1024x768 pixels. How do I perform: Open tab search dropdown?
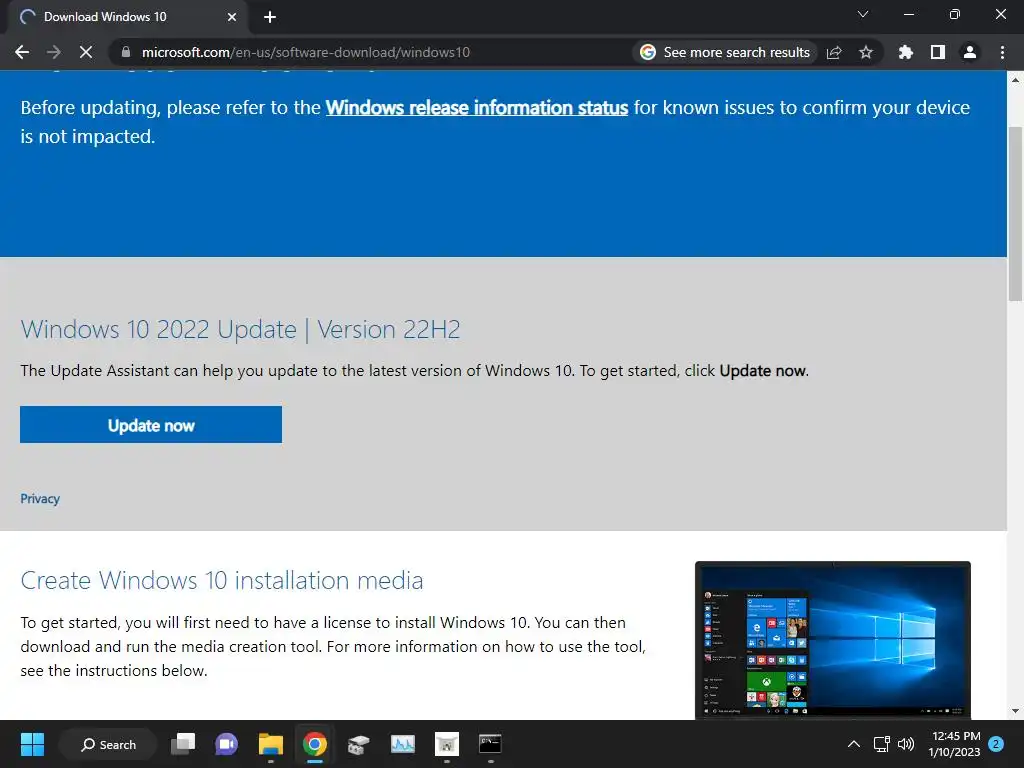click(863, 14)
